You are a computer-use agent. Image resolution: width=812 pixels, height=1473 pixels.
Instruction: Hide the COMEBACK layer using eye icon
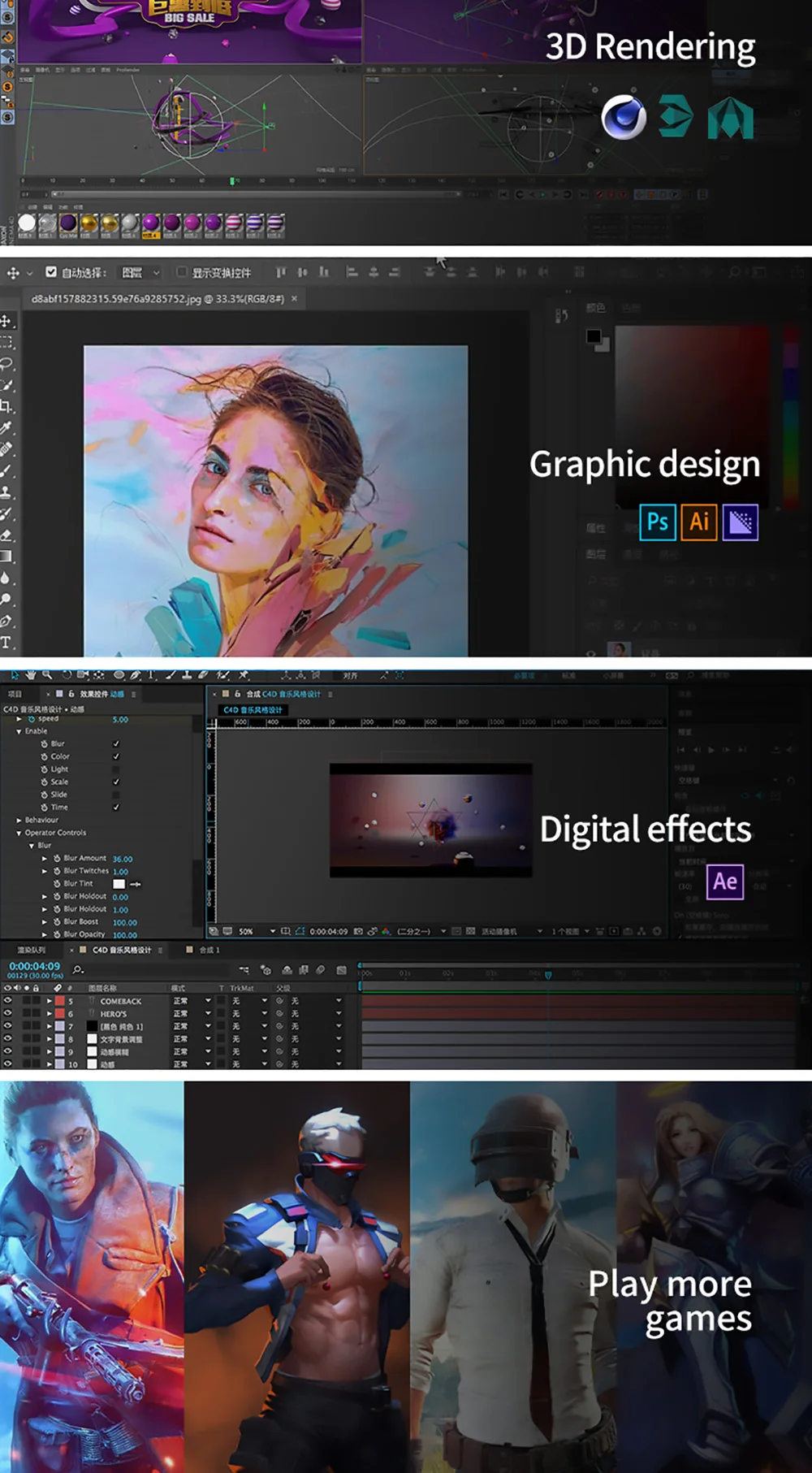8,1001
